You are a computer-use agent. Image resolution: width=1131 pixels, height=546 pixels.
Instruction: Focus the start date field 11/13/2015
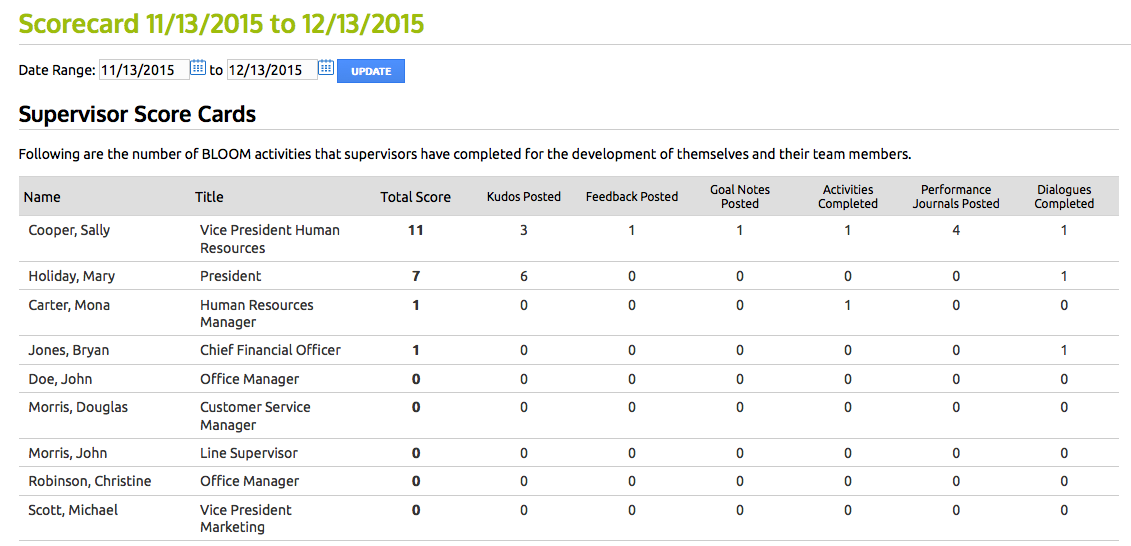tap(144, 69)
